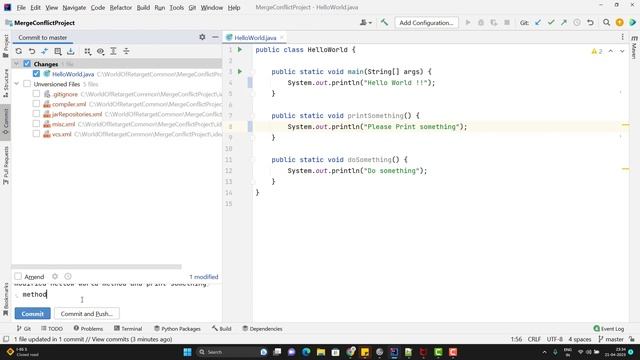Click Git Rollback icon in main toolbar
The image size is (640, 360).
(x=590, y=23)
